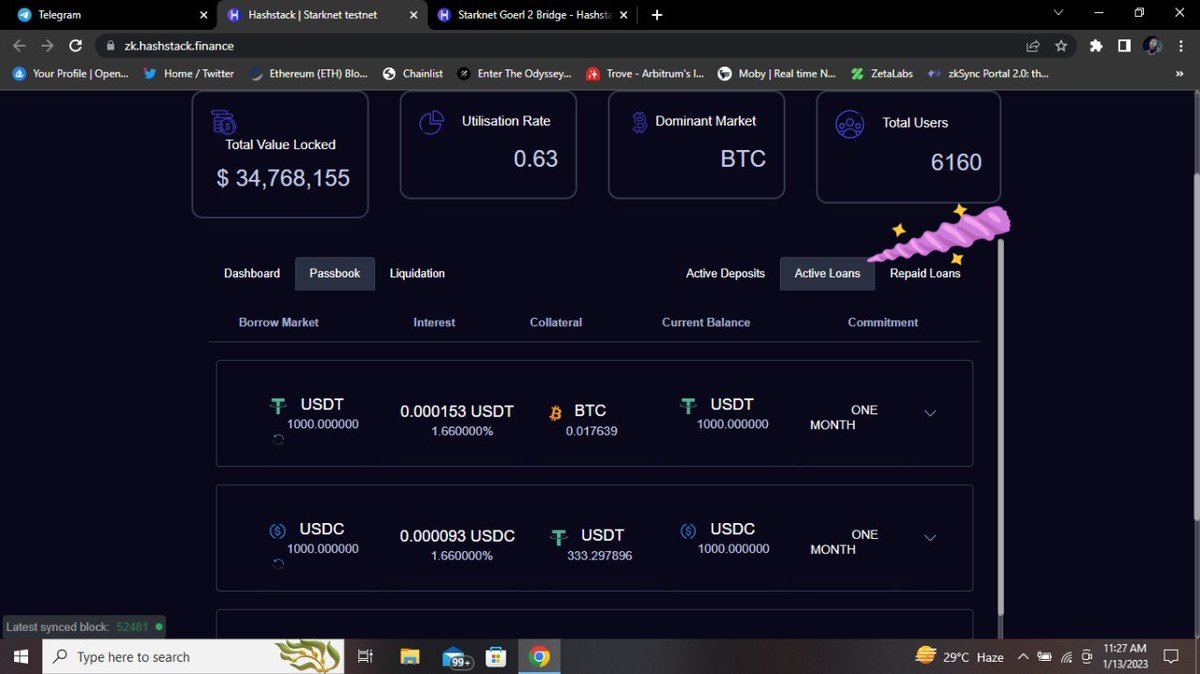Click Tether icon in first row Current Balance

tap(688, 406)
